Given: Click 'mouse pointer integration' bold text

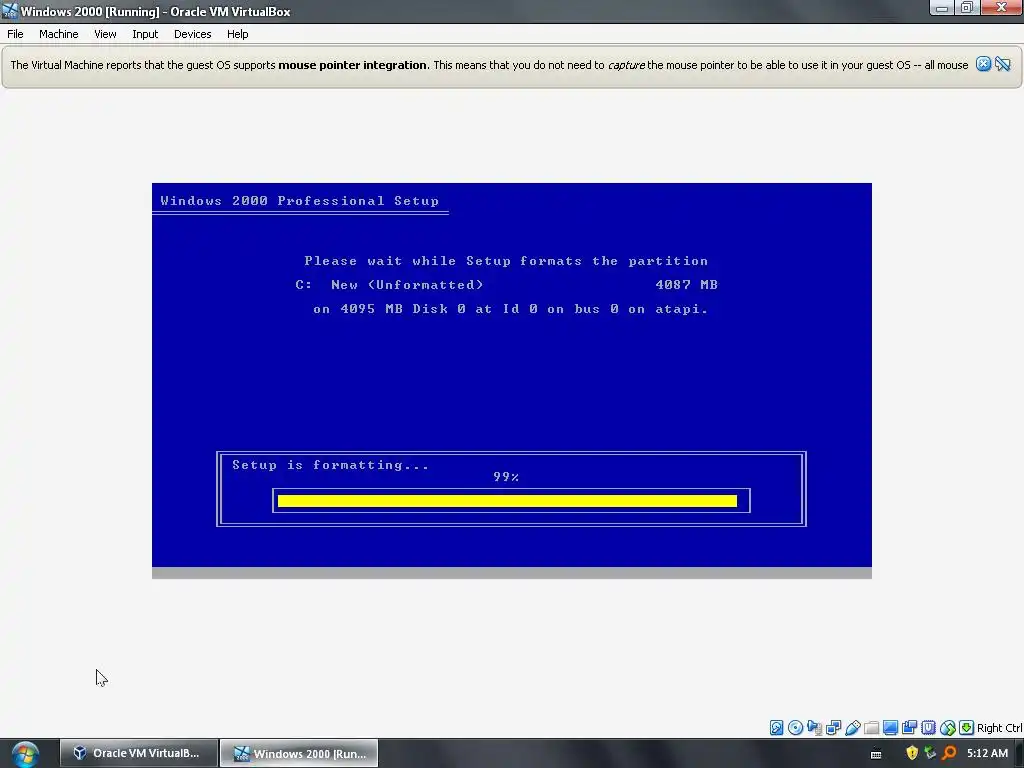Looking at the screenshot, I should point(353,65).
